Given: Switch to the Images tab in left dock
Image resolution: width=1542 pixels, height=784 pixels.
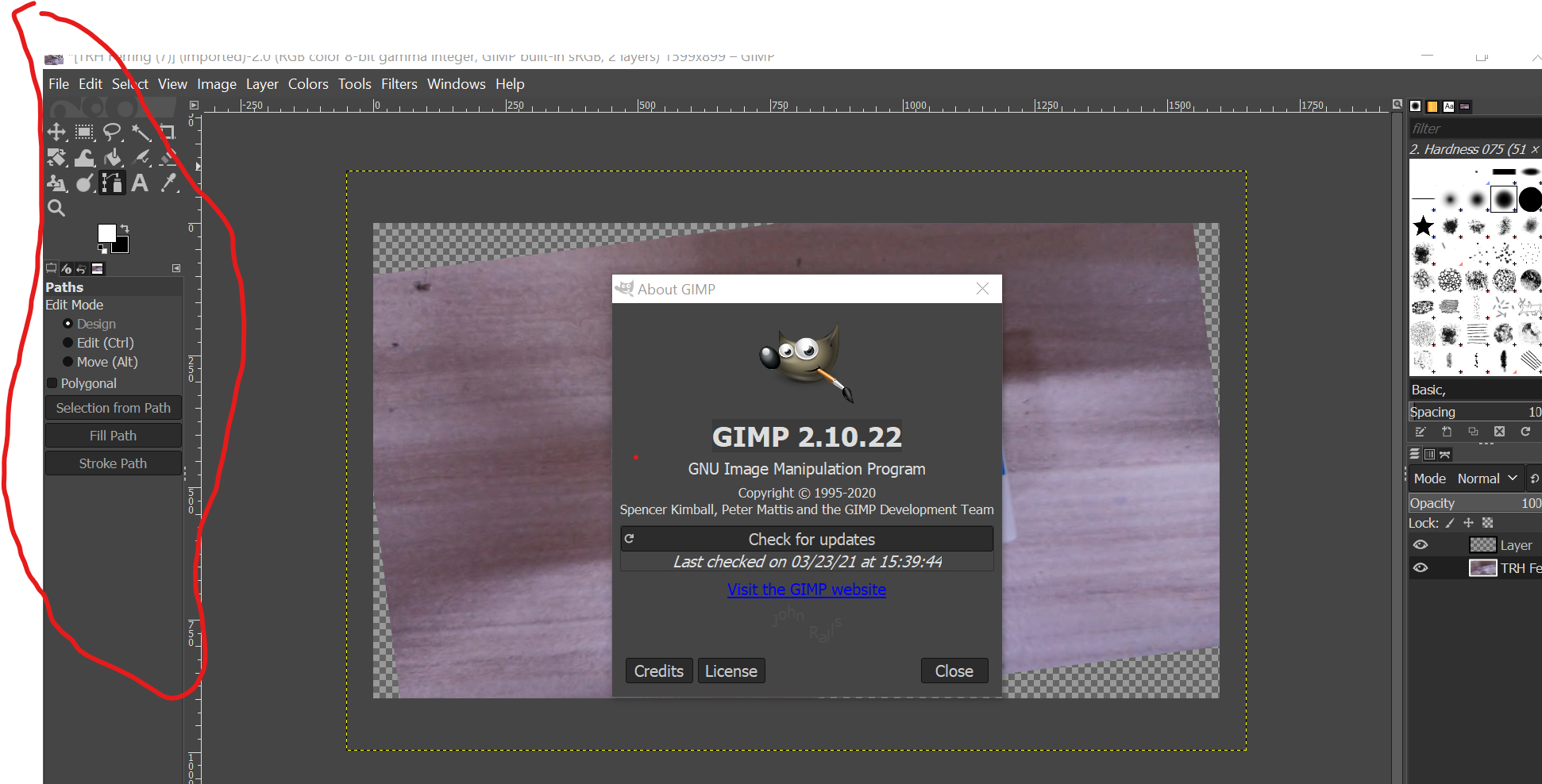Looking at the screenshot, I should click(x=98, y=269).
